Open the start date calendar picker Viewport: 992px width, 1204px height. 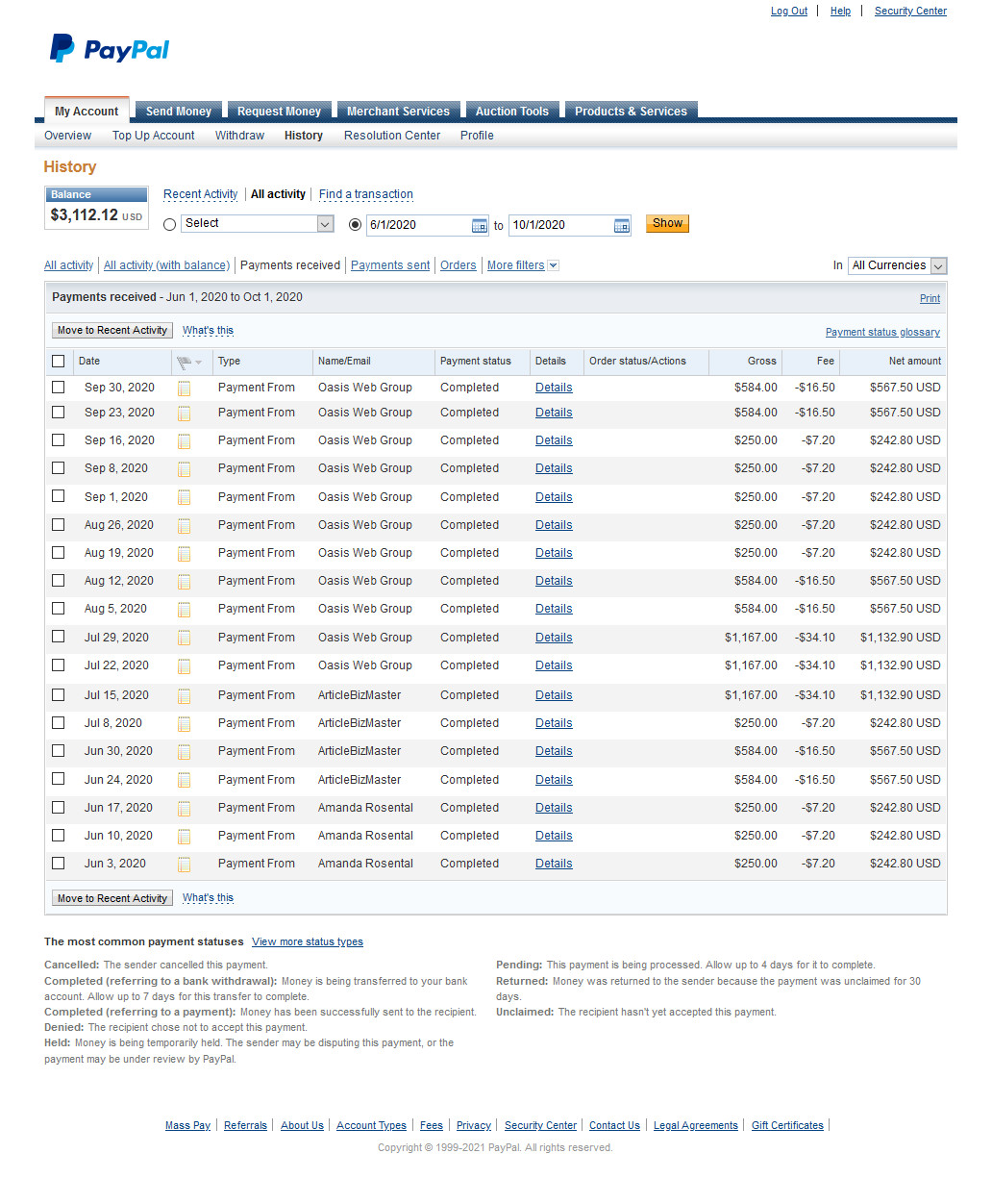pos(480,226)
